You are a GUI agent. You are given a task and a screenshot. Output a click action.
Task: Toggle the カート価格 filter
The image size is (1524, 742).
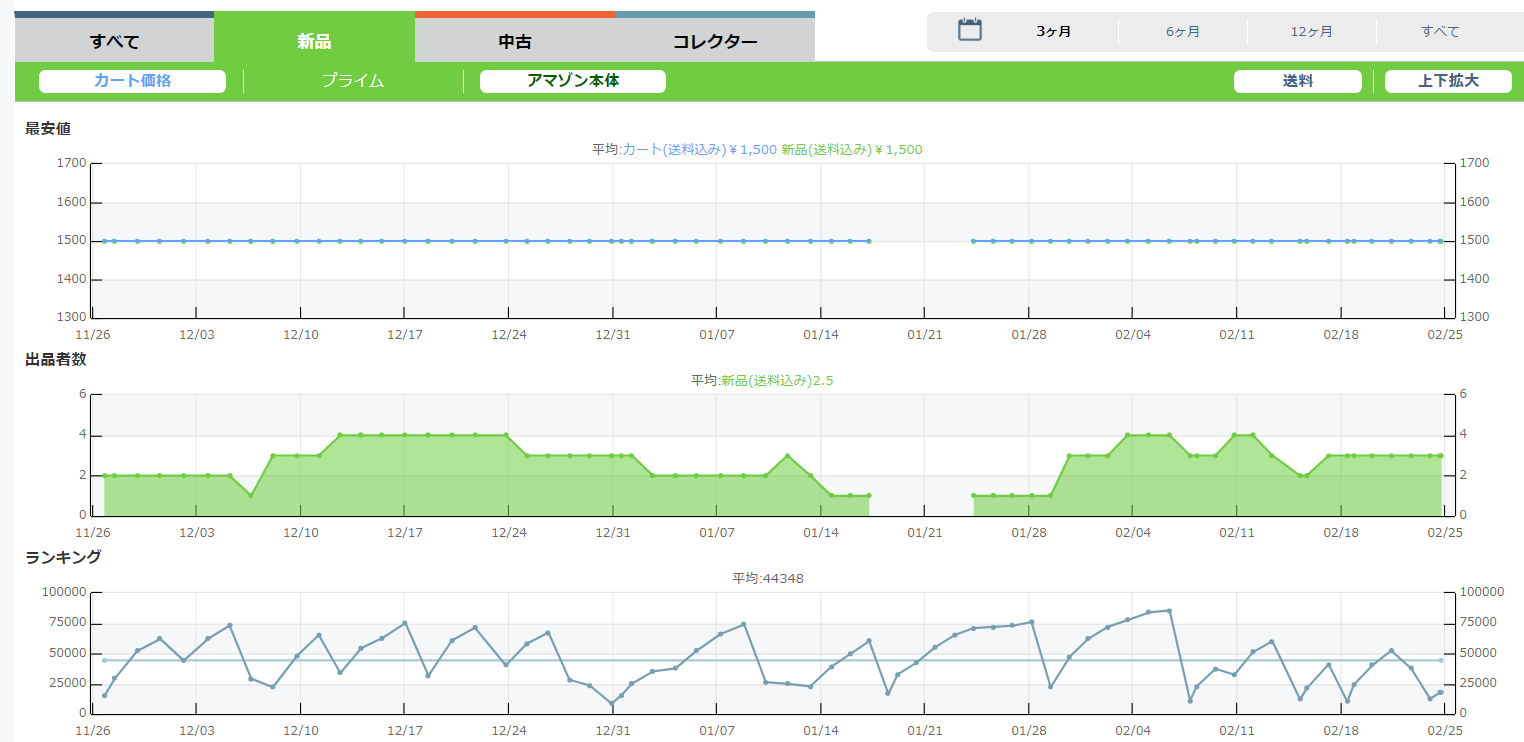pyautogui.click(x=132, y=81)
